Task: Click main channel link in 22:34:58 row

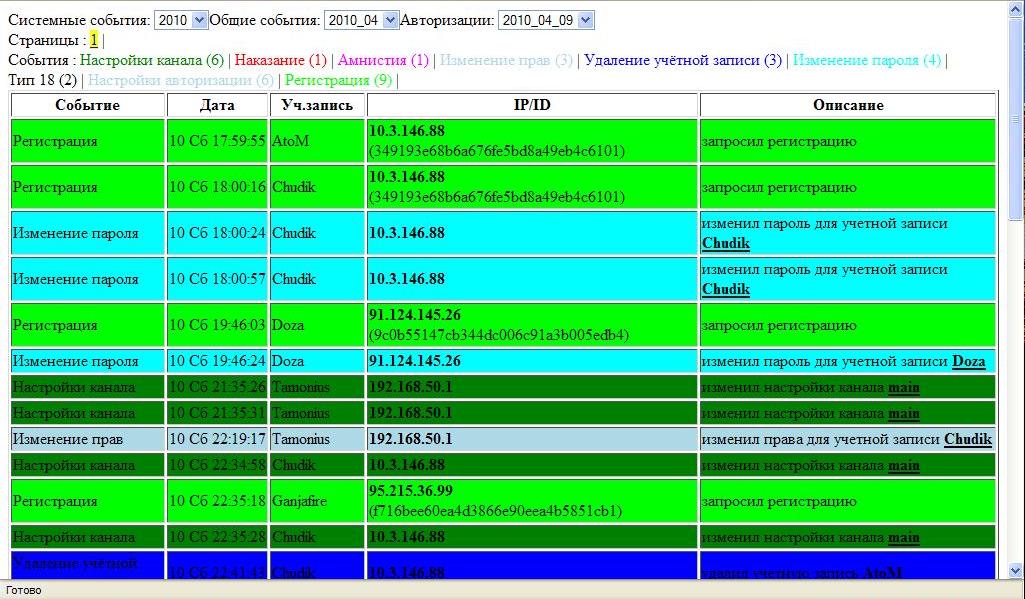Action: 903,465
